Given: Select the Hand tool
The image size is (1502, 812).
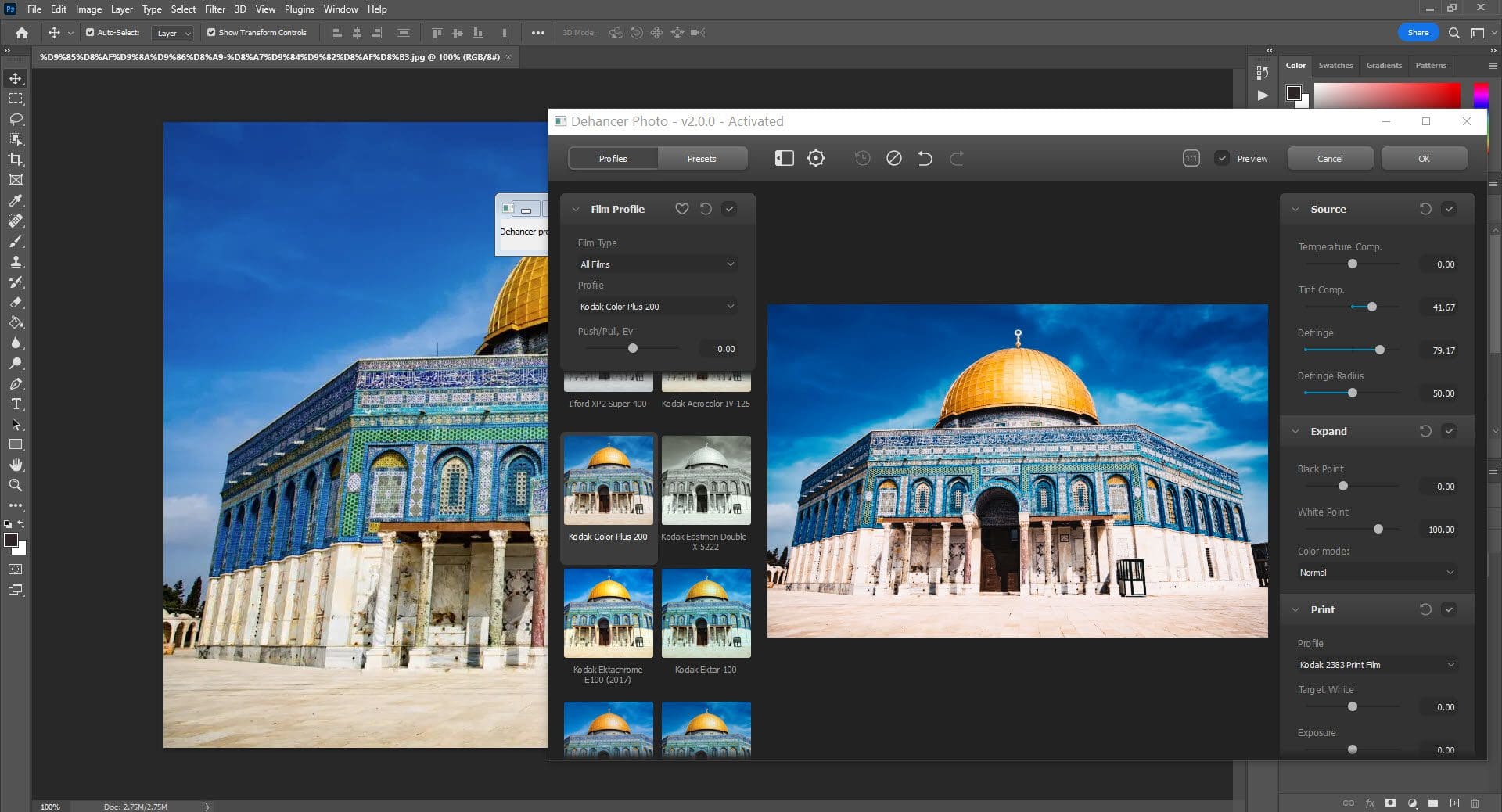Looking at the screenshot, I should click(16, 465).
